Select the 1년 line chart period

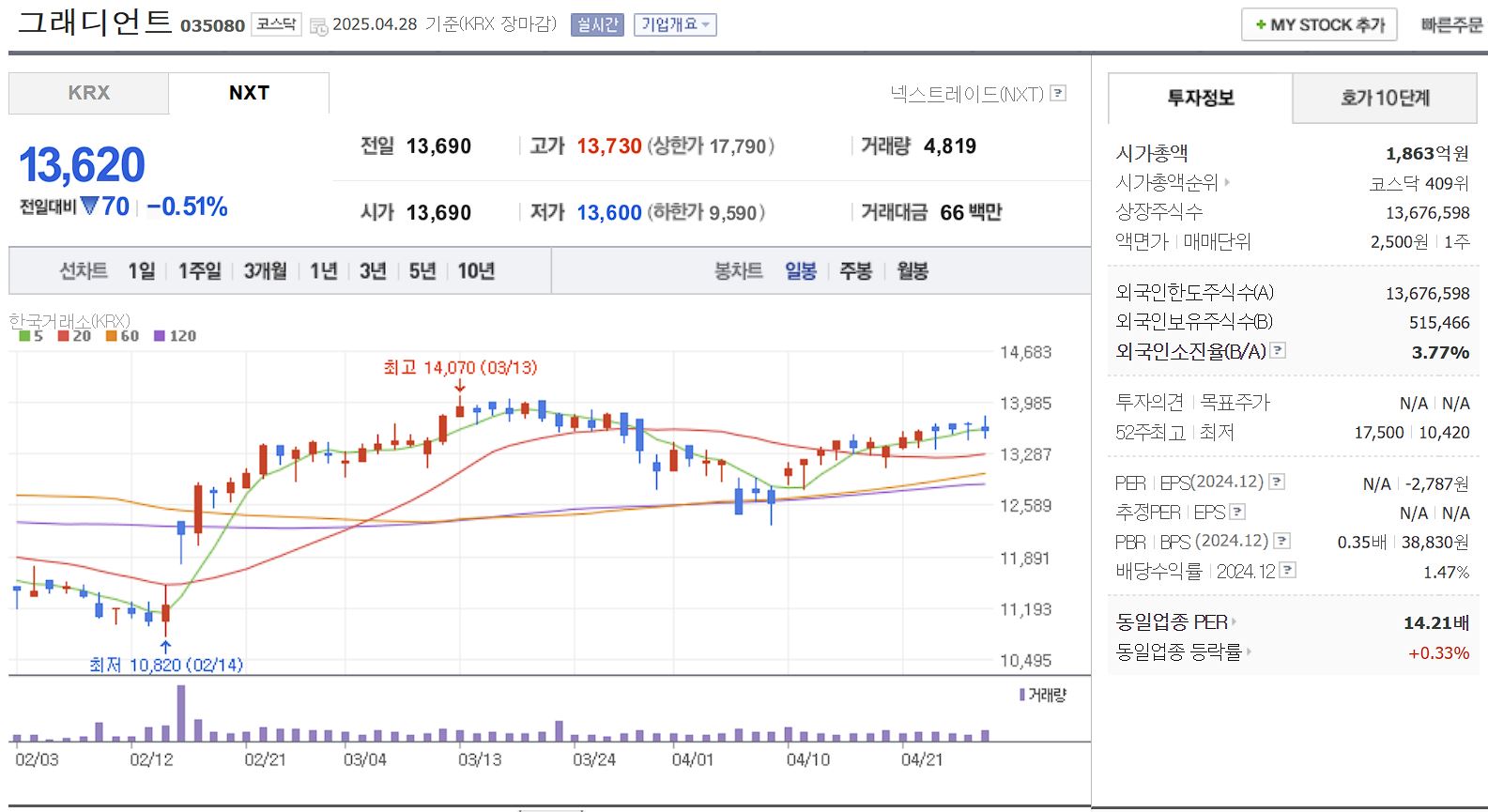pyautogui.click(x=324, y=271)
